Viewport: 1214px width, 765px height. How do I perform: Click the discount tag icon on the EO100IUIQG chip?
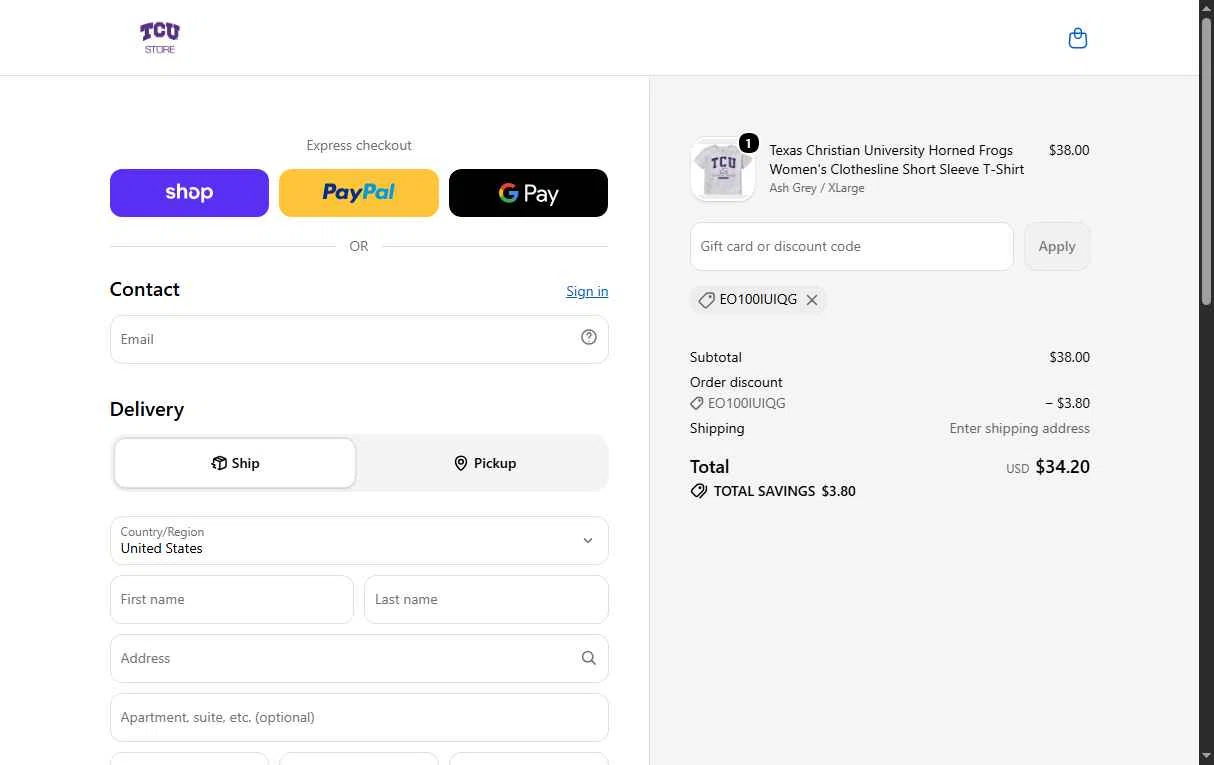click(706, 300)
